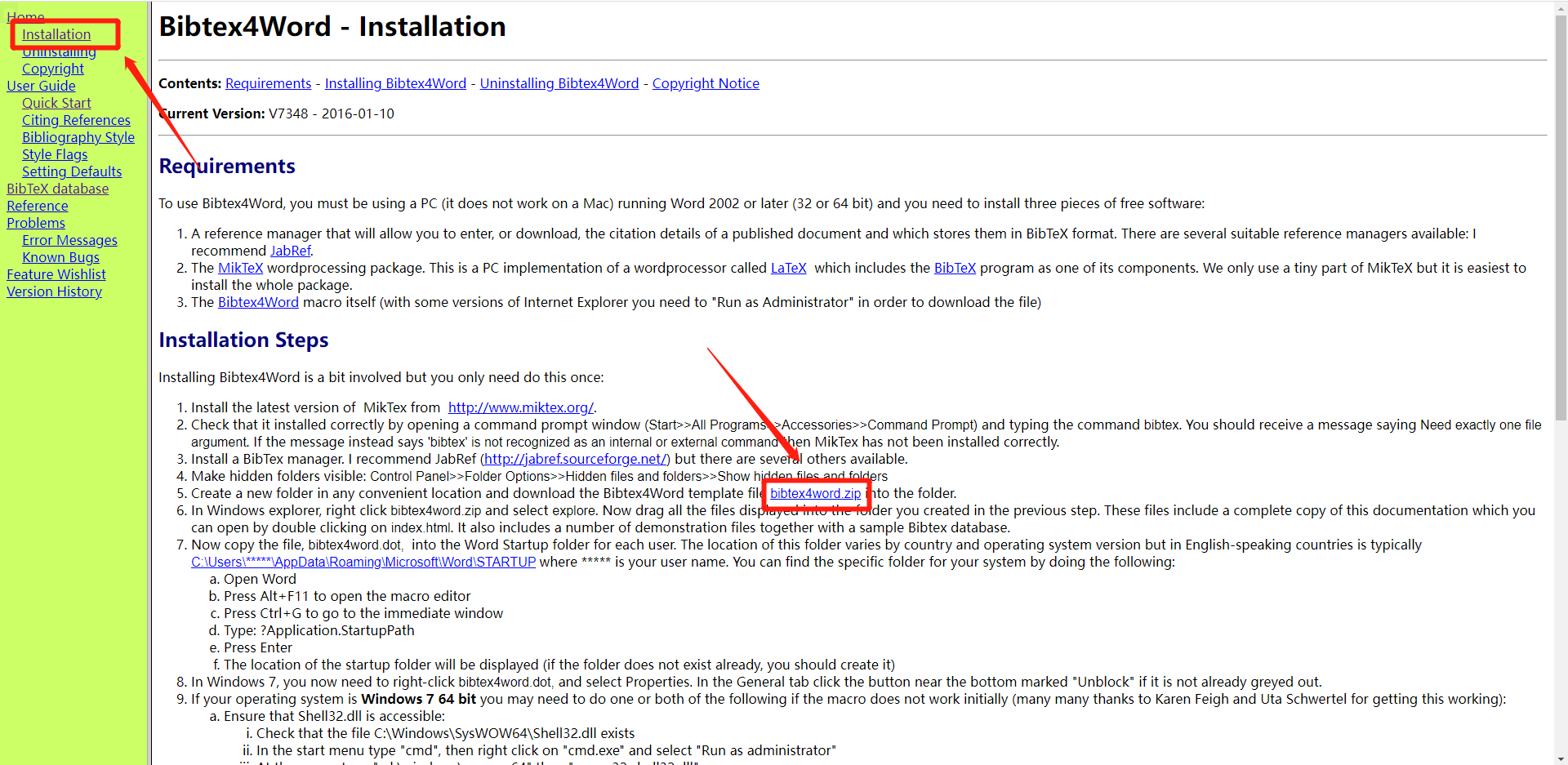Open the BibTeX database page
The image size is (1568, 765).
point(57,189)
